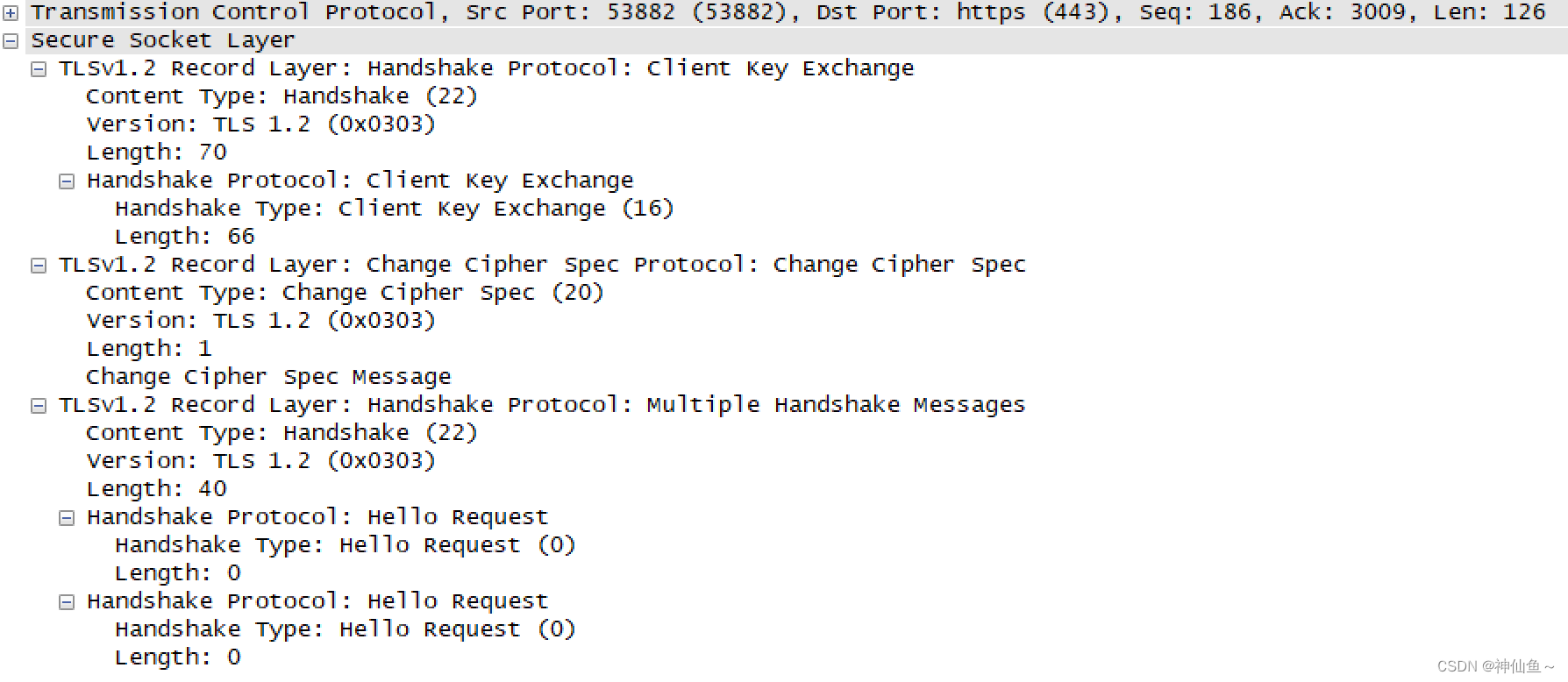Select the Length: 70 field
The image size is (1568, 682).
[x=155, y=152]
